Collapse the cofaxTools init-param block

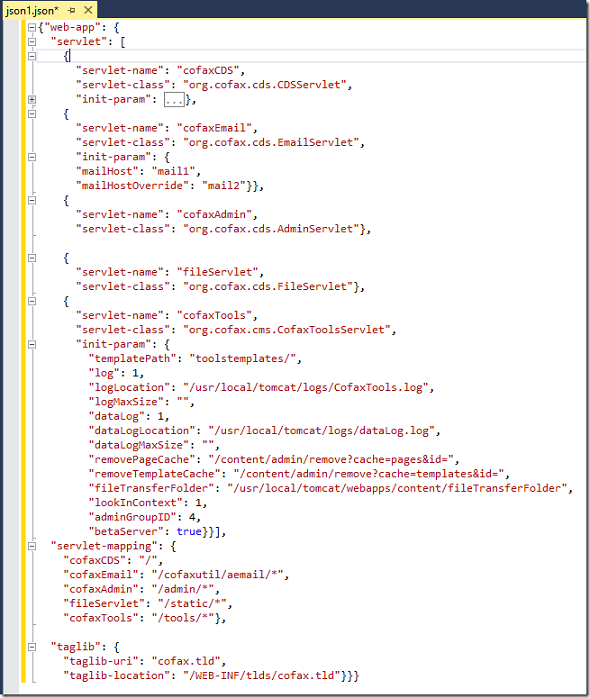click(32, 345)
